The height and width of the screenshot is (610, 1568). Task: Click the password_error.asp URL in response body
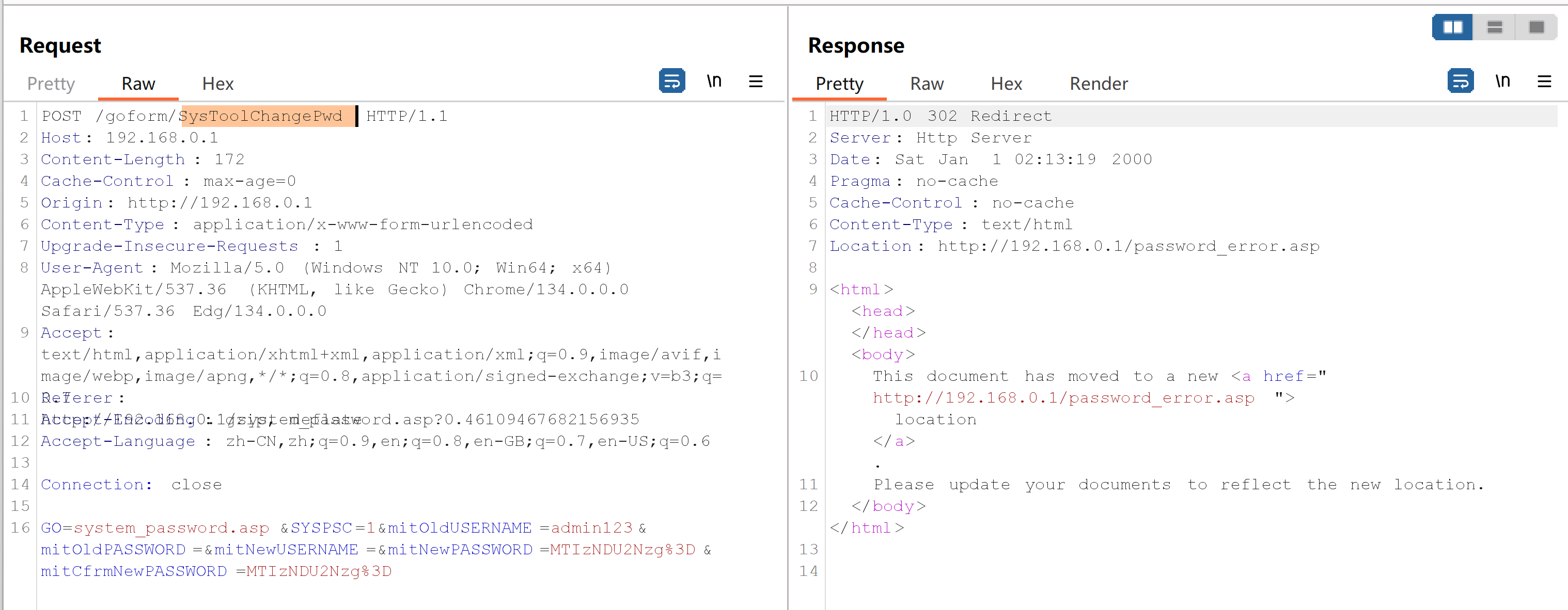click(x=1063, y=398)
